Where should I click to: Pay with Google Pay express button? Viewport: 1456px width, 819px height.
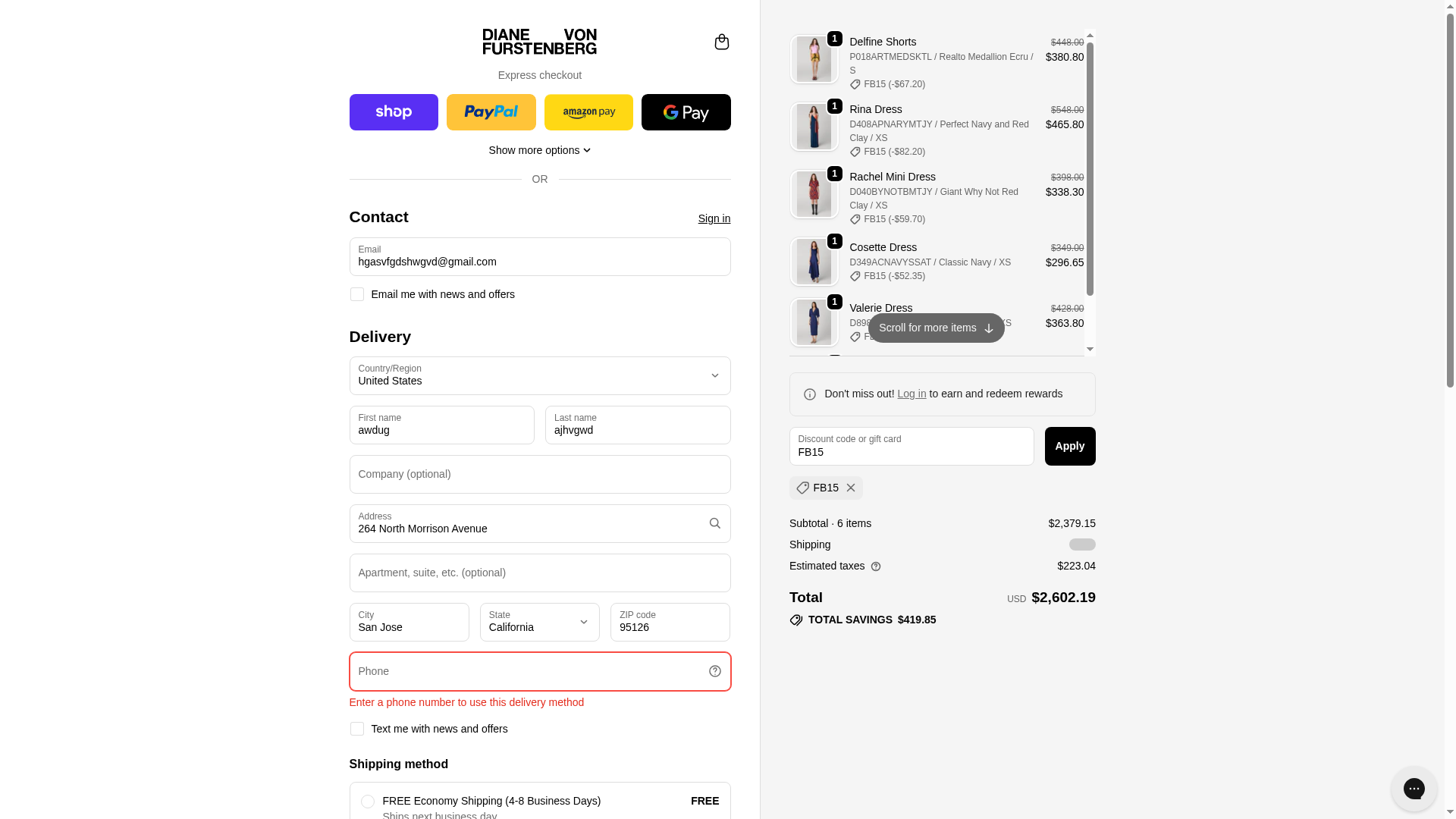686,112
